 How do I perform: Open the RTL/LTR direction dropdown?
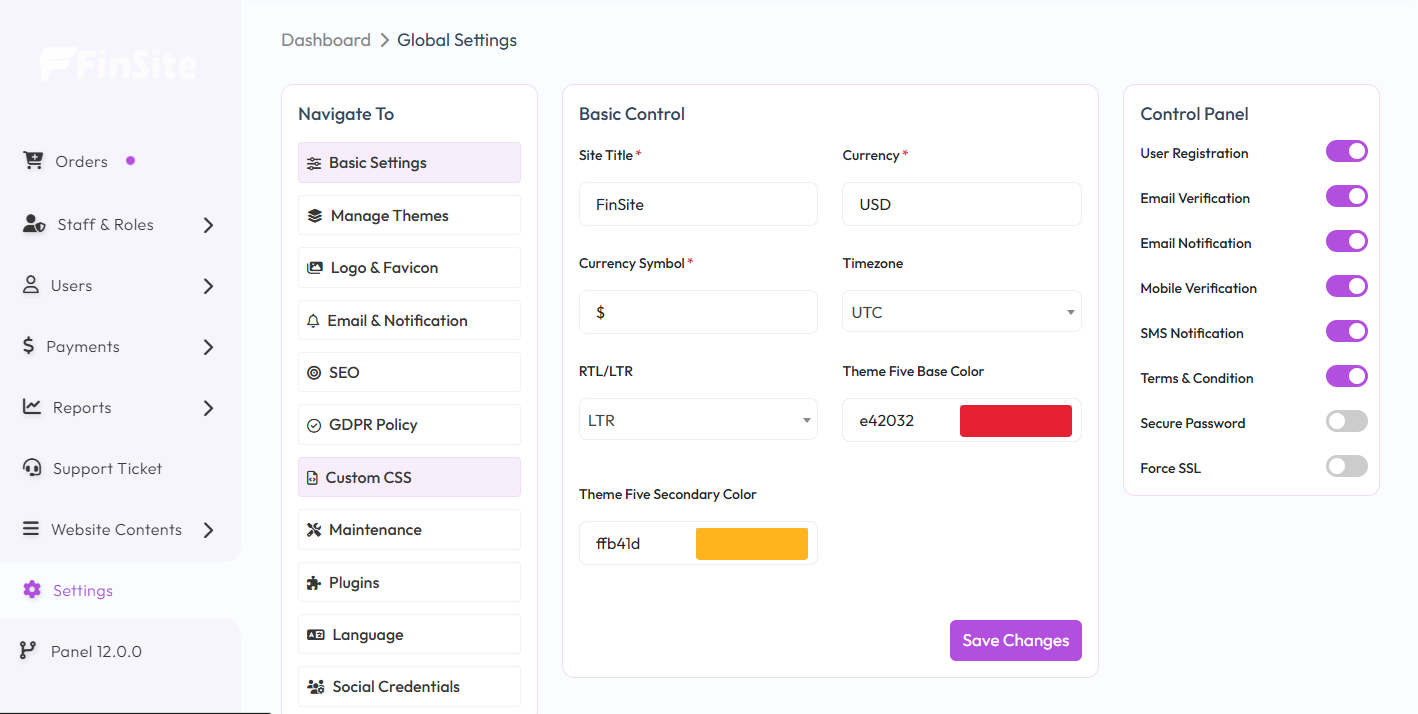coord(698,420)
